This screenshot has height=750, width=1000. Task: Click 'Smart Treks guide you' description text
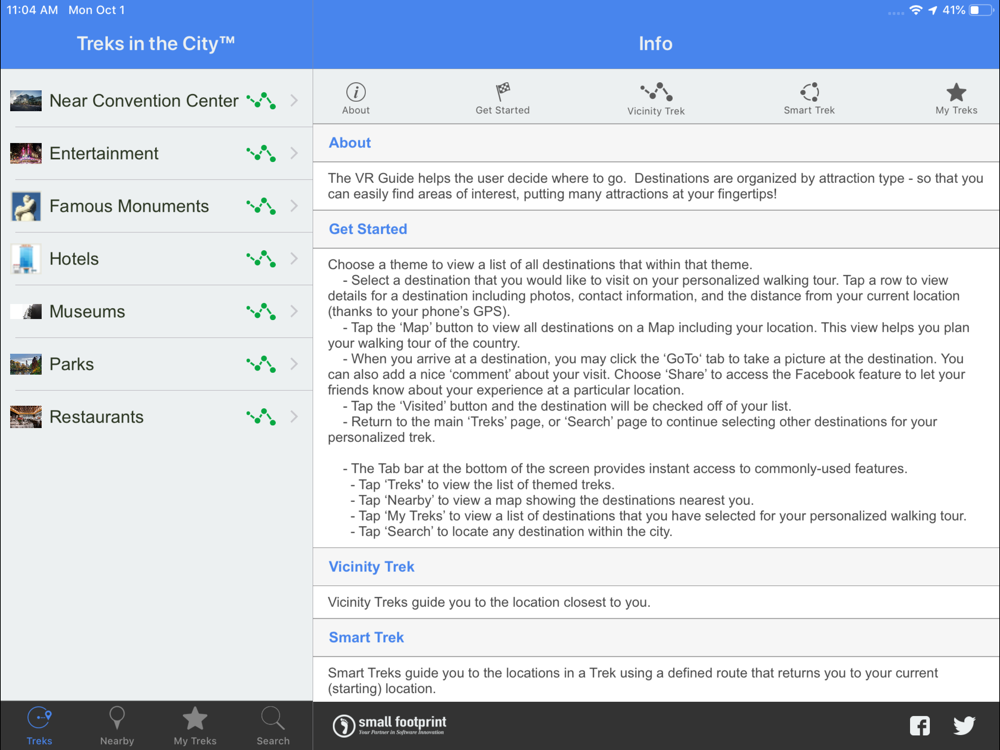click(x=633, y=680)
